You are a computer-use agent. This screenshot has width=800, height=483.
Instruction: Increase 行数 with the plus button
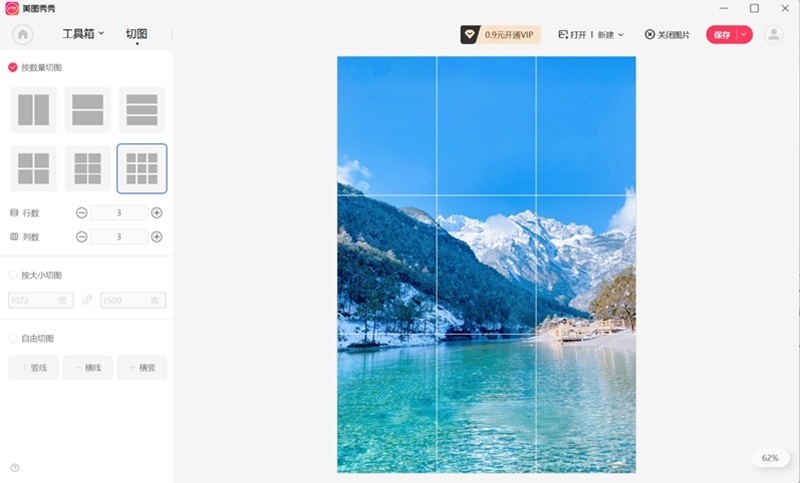click(157, 213)
